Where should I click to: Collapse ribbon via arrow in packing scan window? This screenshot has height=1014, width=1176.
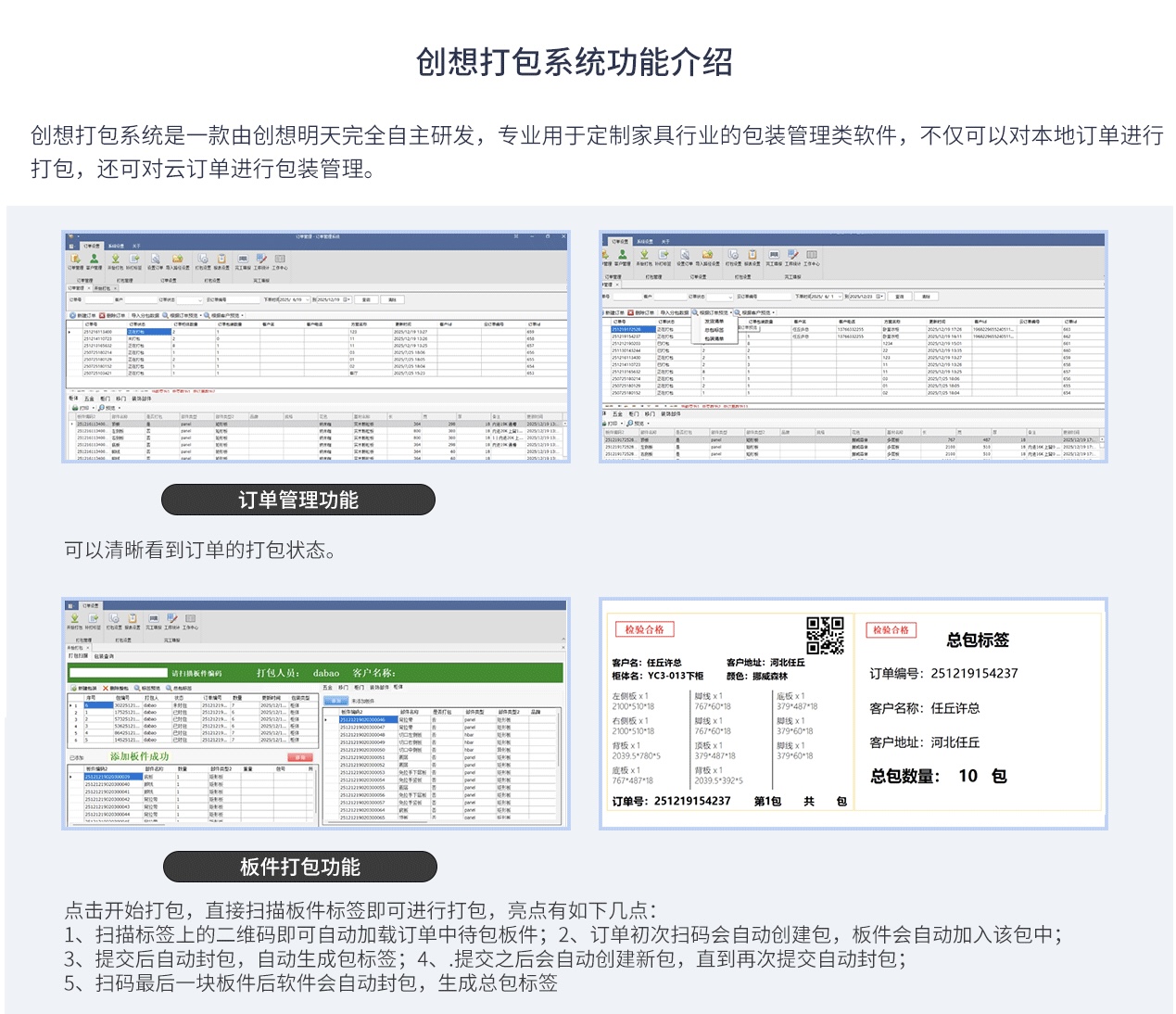[x=562, y=640]
